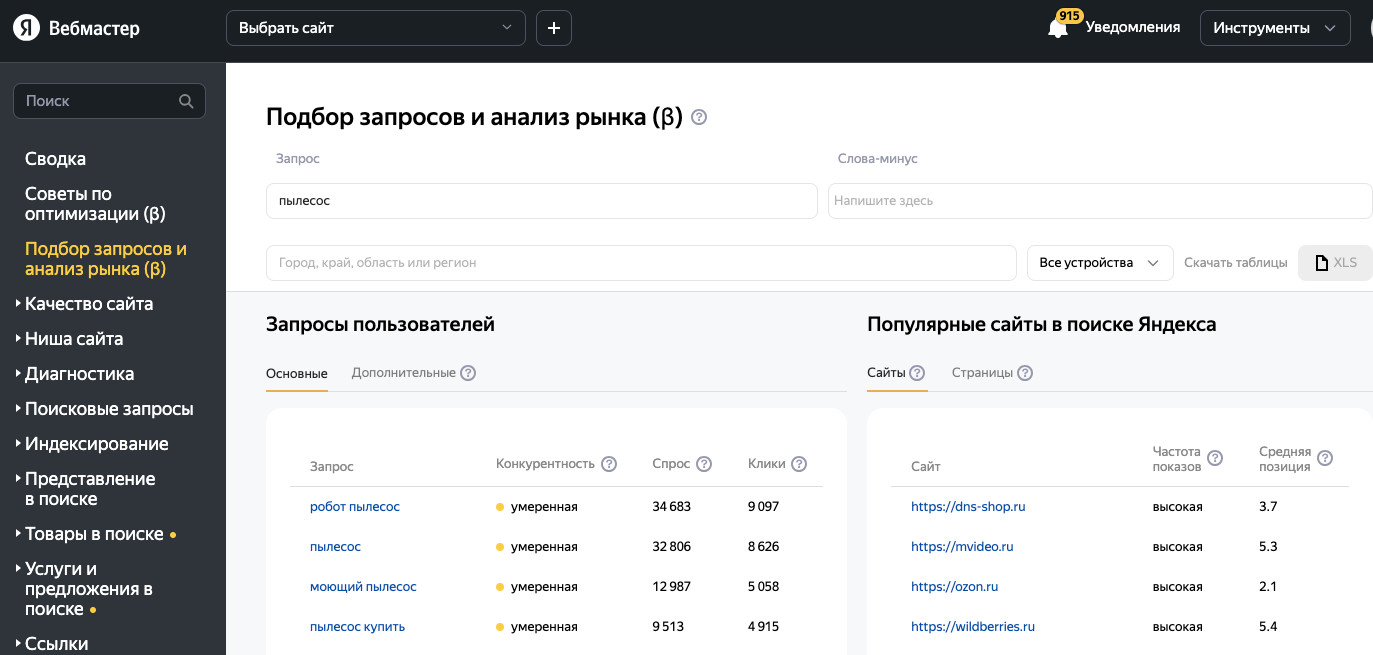Open the Выбрать сайт dropdown
Image resolution: width=1373 pixels, height=655 pixels.
pyautogui.click(x=375, y=28)
